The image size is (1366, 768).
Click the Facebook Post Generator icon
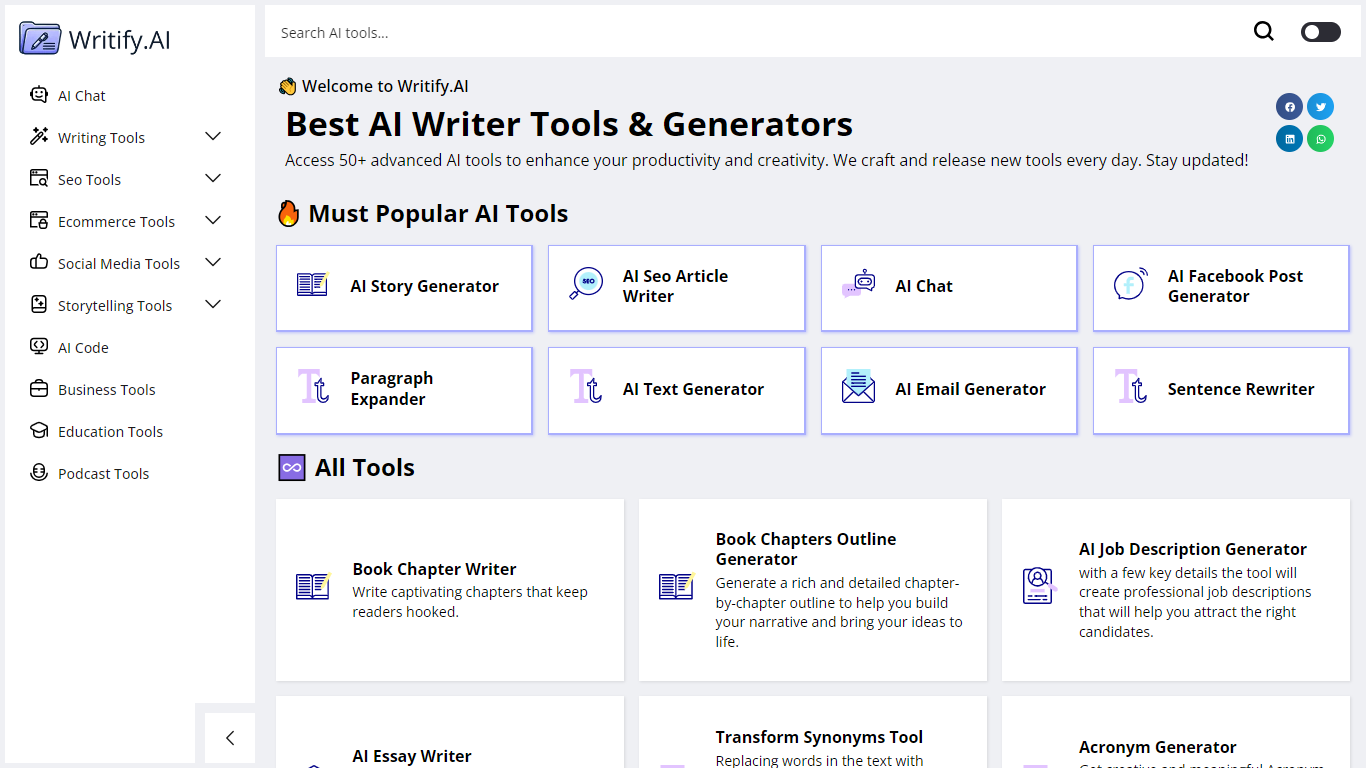click(1130, 285)
